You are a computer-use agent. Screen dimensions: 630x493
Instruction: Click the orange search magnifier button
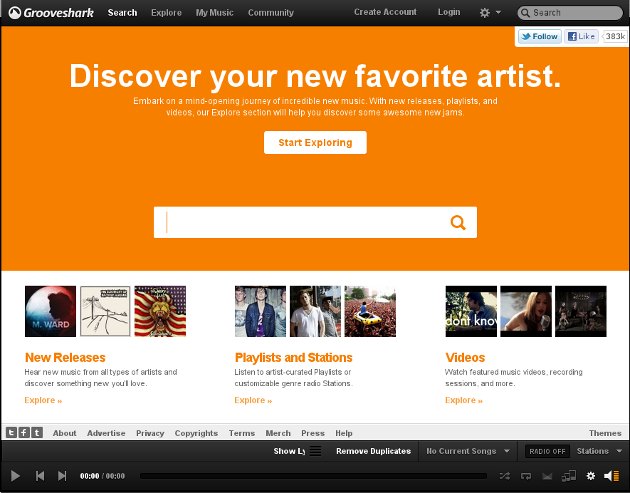458,222
